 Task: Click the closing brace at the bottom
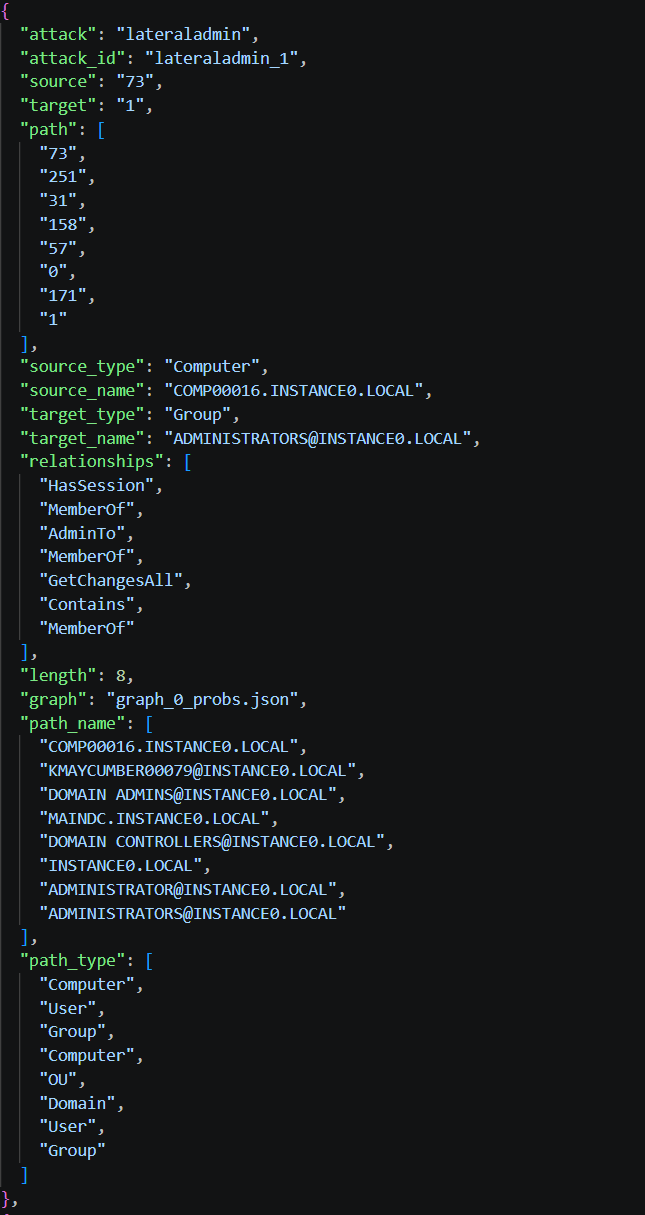7,1197
